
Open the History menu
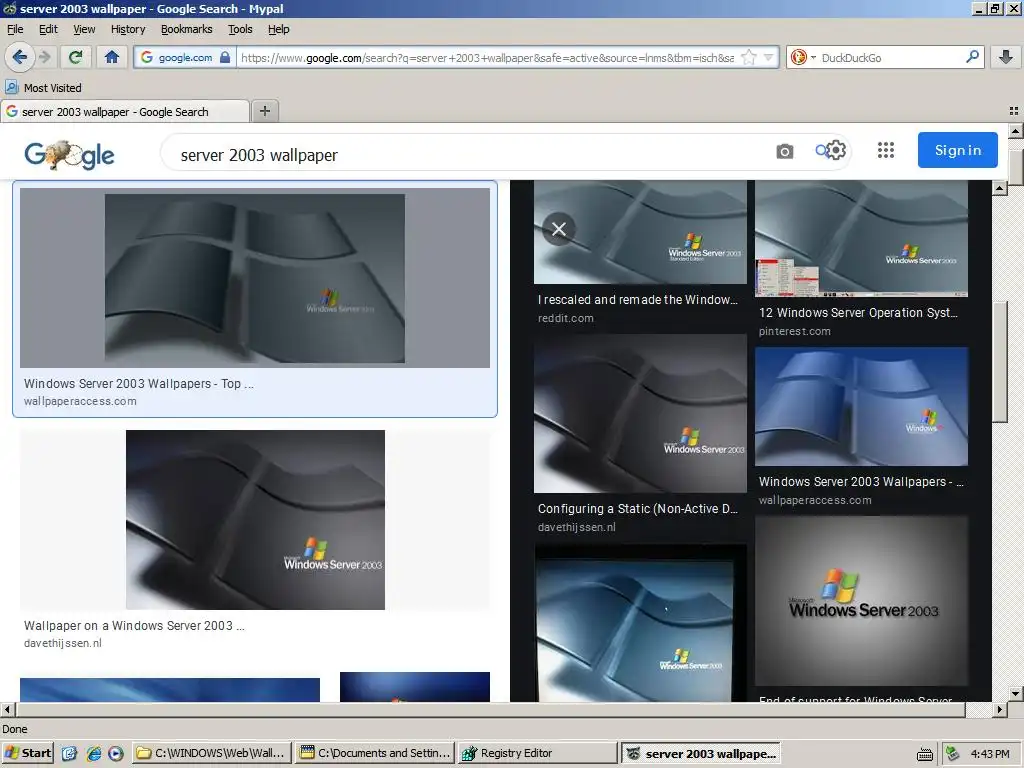pyautogui.click(x=128, y=29)
